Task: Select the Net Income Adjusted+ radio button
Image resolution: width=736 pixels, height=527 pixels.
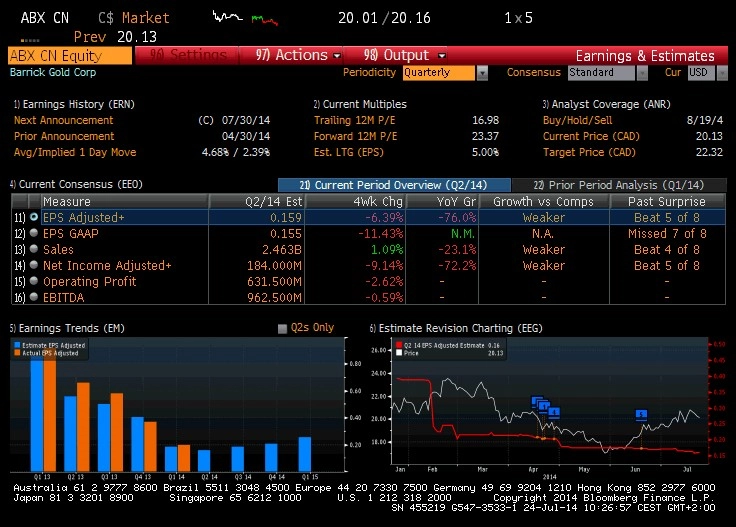Action: [34, 265]
